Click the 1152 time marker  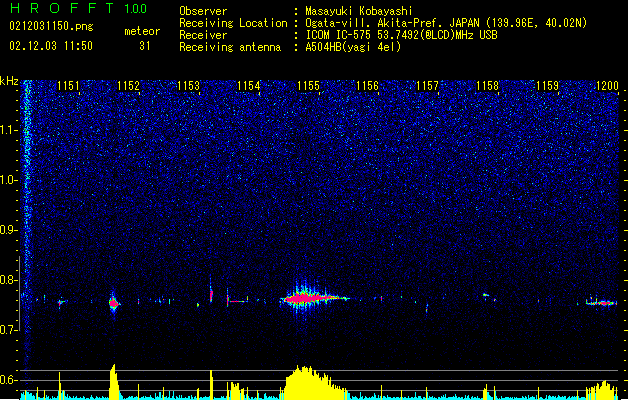128,86
